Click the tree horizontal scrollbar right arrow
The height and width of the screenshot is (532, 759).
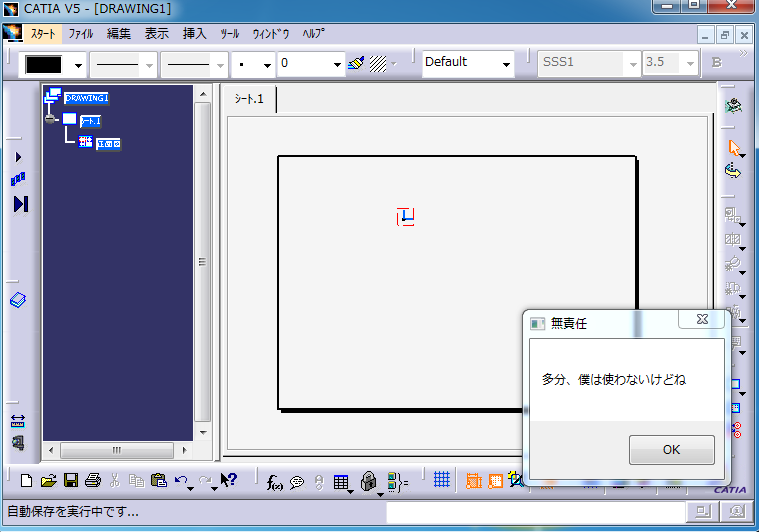(184, 450)
